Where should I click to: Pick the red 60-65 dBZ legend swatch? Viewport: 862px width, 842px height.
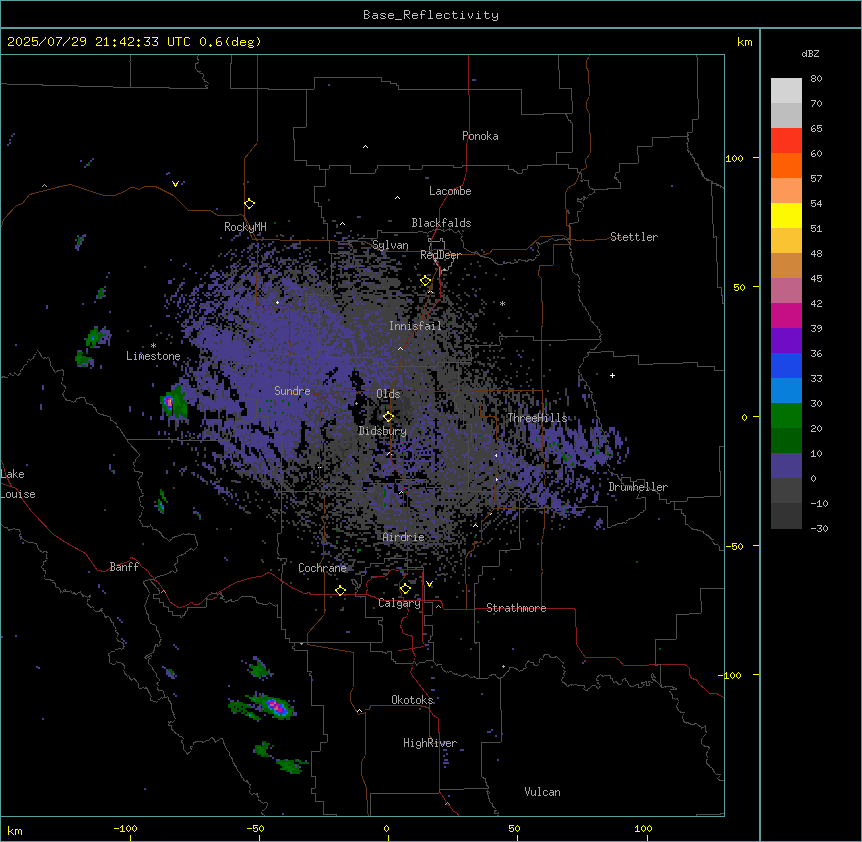(x=786, y=141)
